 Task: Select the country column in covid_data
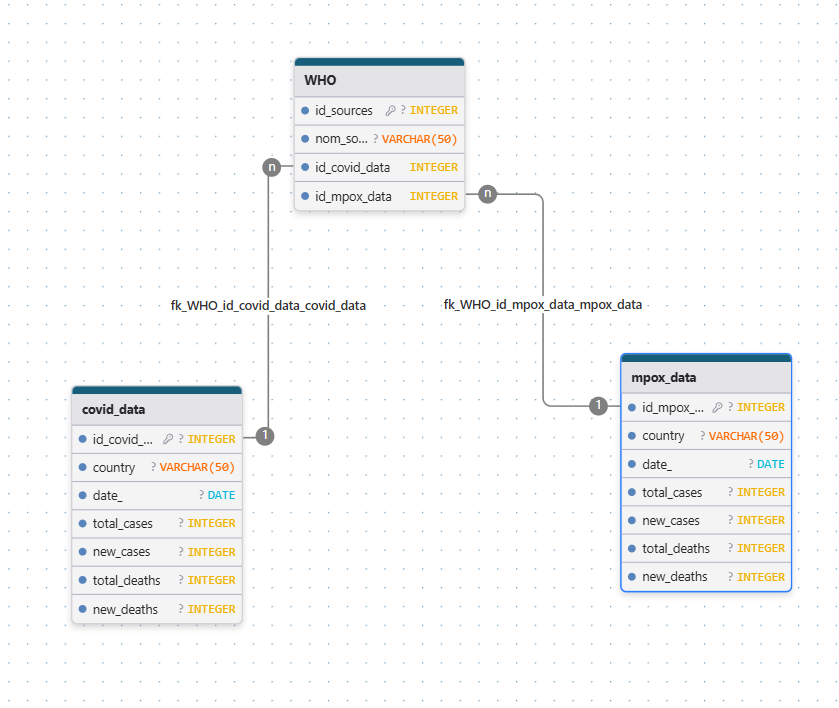coord(157,467)
